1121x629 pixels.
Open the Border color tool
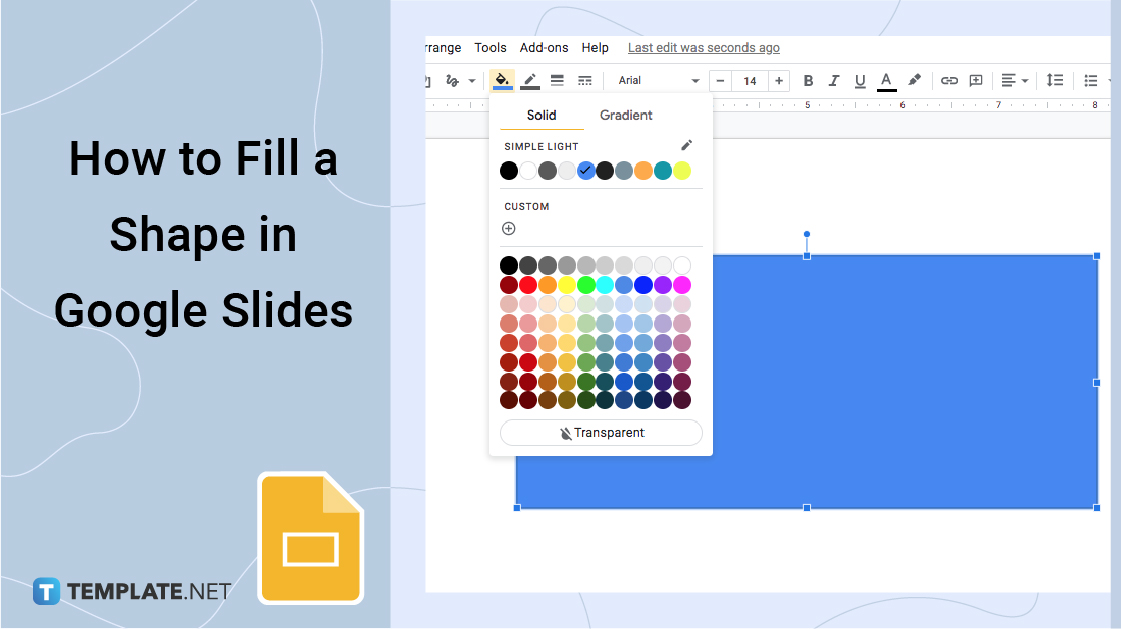(530, 80)
